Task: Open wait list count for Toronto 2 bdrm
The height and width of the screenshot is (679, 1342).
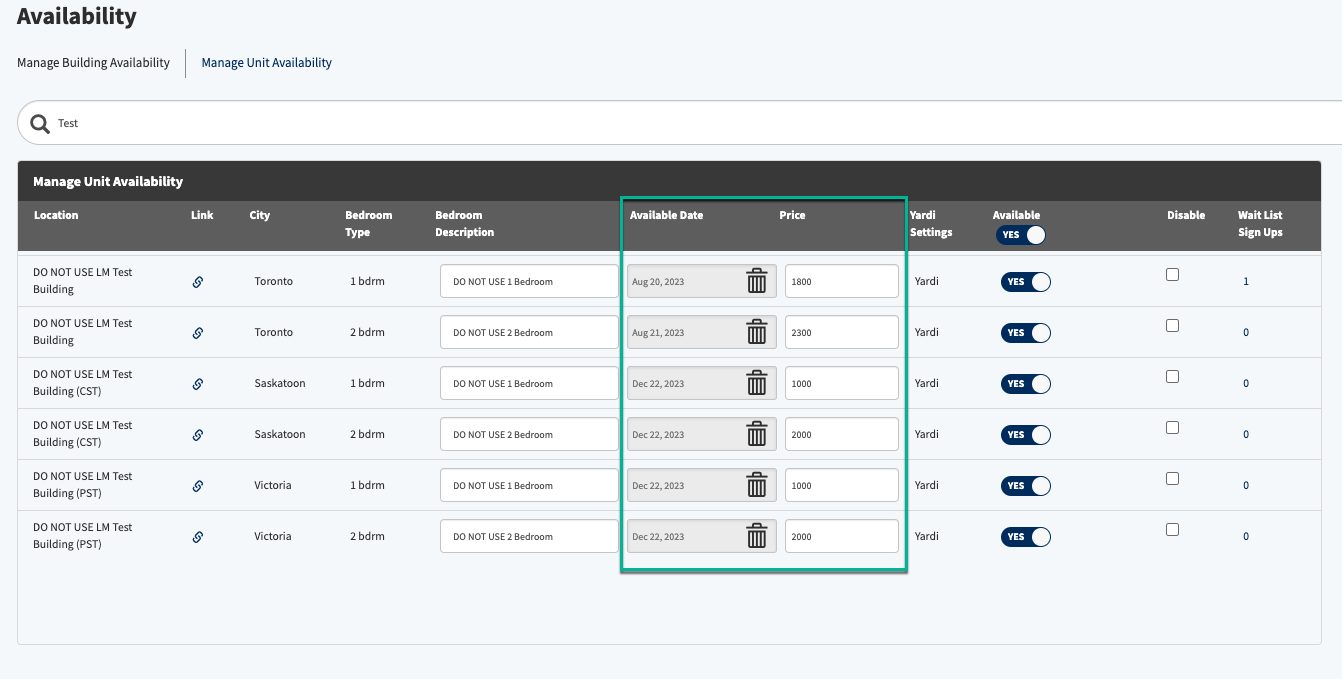Action: 1246,333
